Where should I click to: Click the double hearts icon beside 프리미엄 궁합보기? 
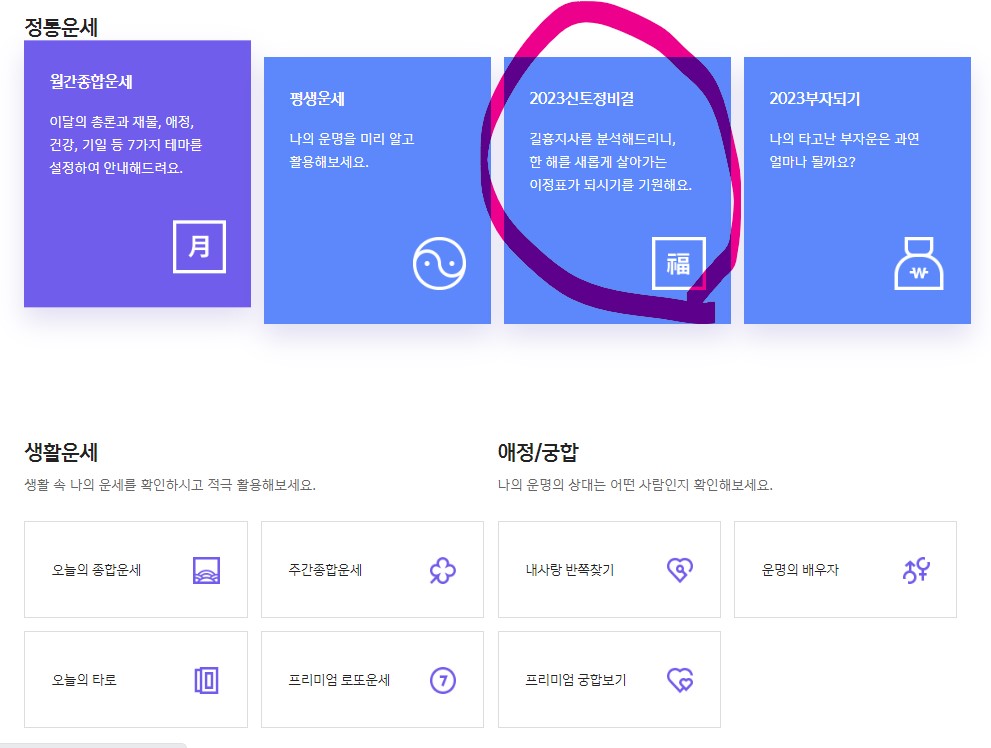(x=680, y=680)
